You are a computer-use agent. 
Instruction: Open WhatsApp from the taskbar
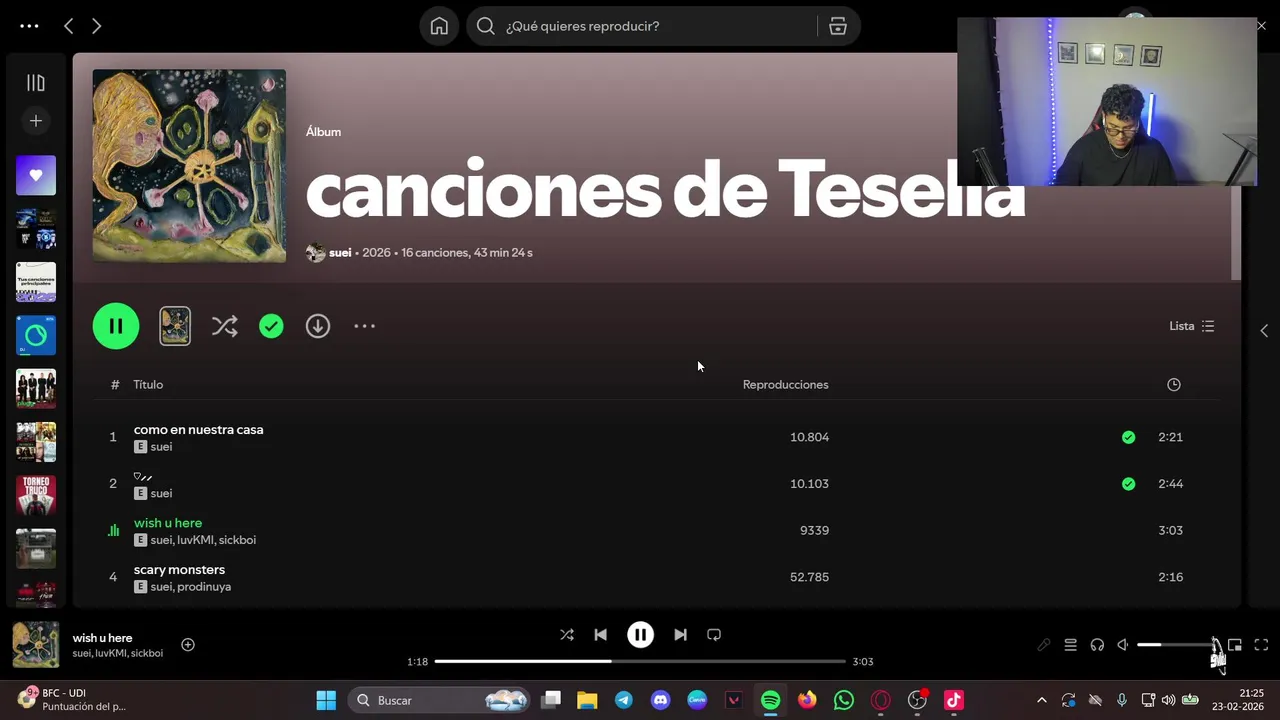pyautogui.click(x=844, y=700)
